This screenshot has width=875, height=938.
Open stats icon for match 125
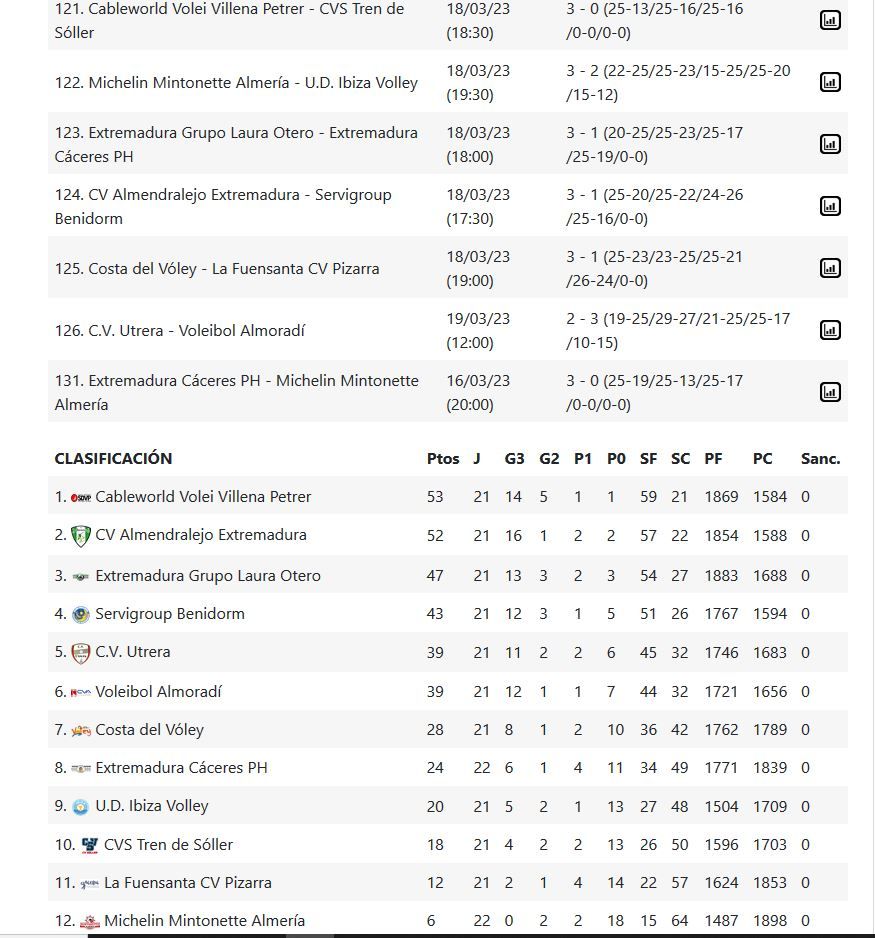(830, 268)
